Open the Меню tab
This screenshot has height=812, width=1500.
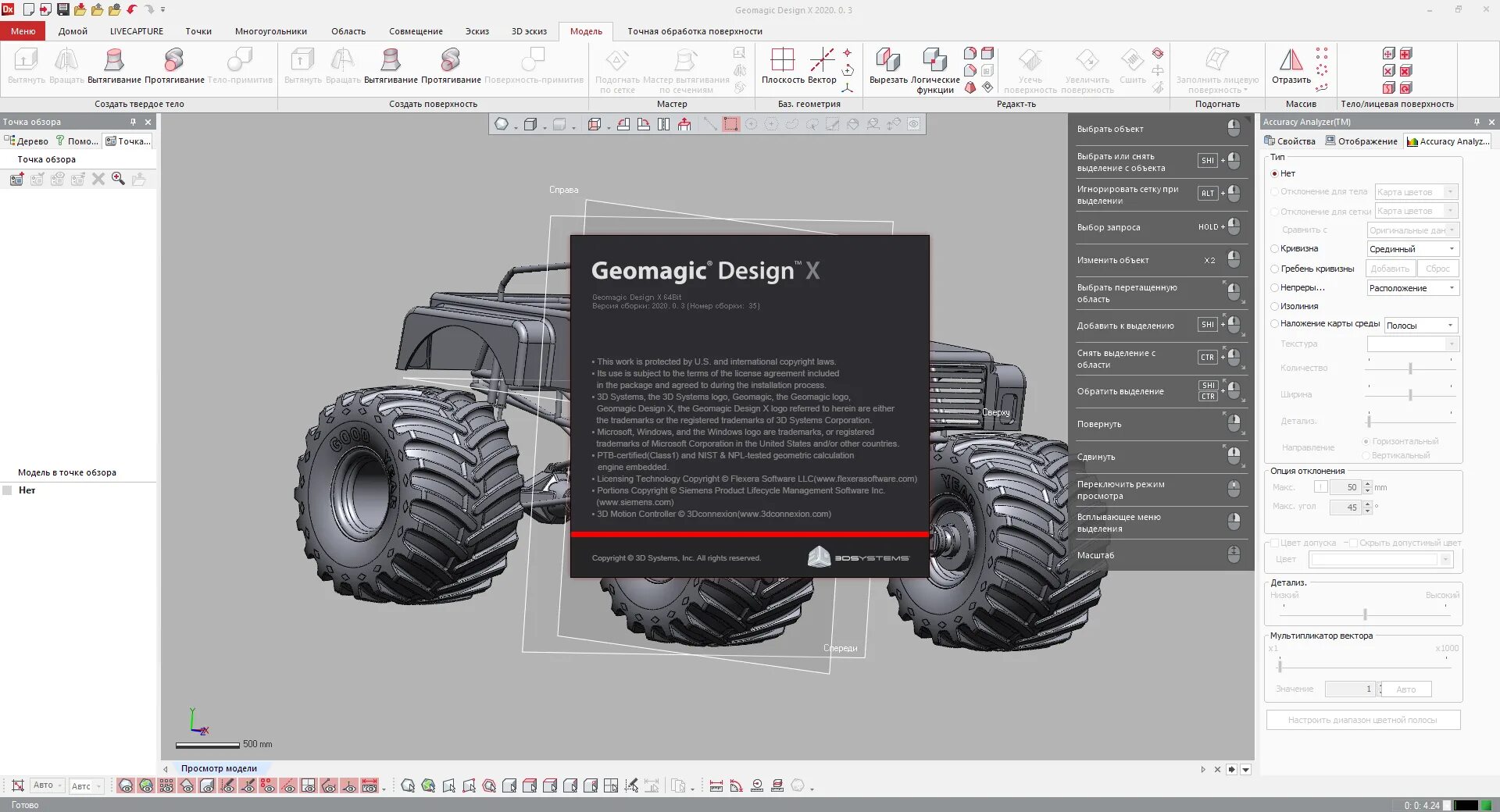coord(23,31)
